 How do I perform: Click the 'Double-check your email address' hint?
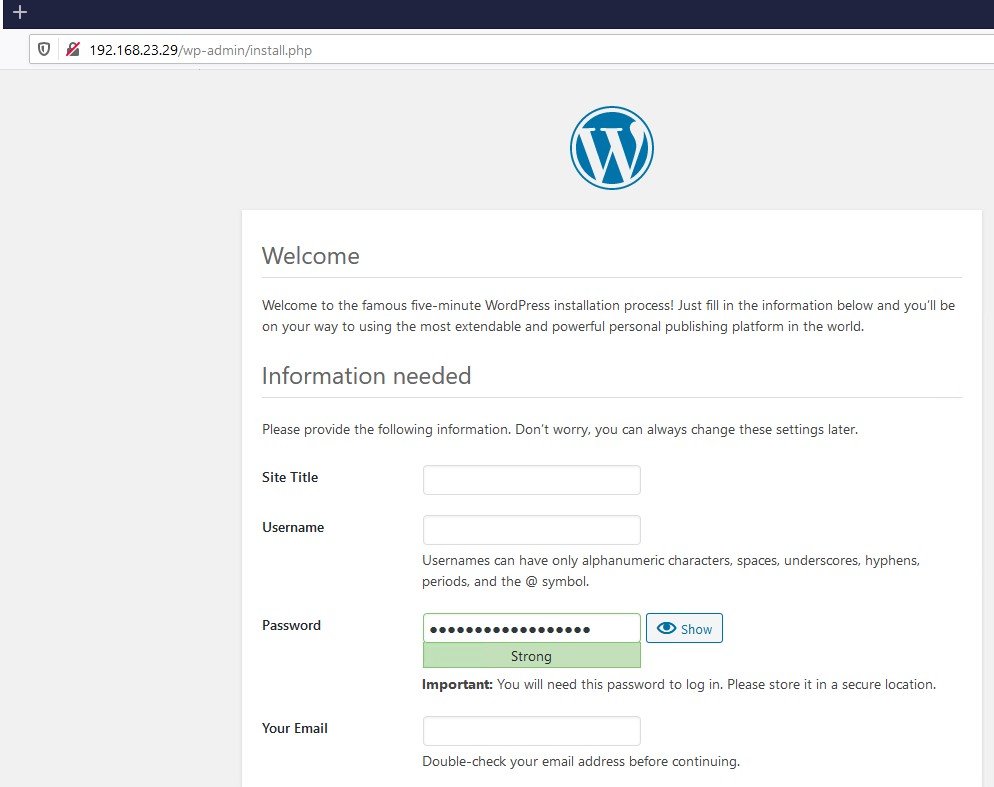[x=581, y=761]
